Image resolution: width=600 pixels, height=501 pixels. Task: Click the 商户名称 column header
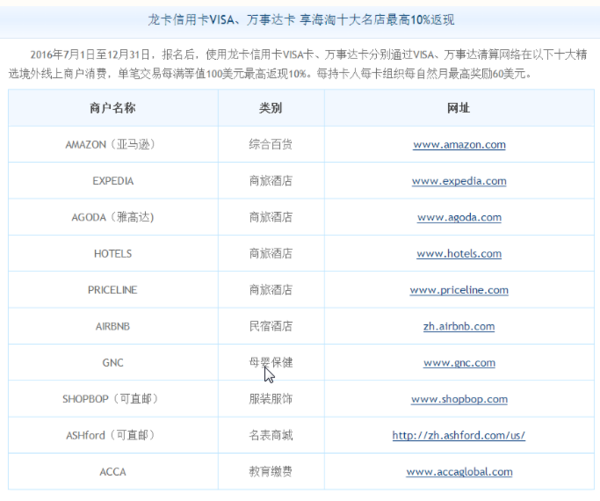113,108
